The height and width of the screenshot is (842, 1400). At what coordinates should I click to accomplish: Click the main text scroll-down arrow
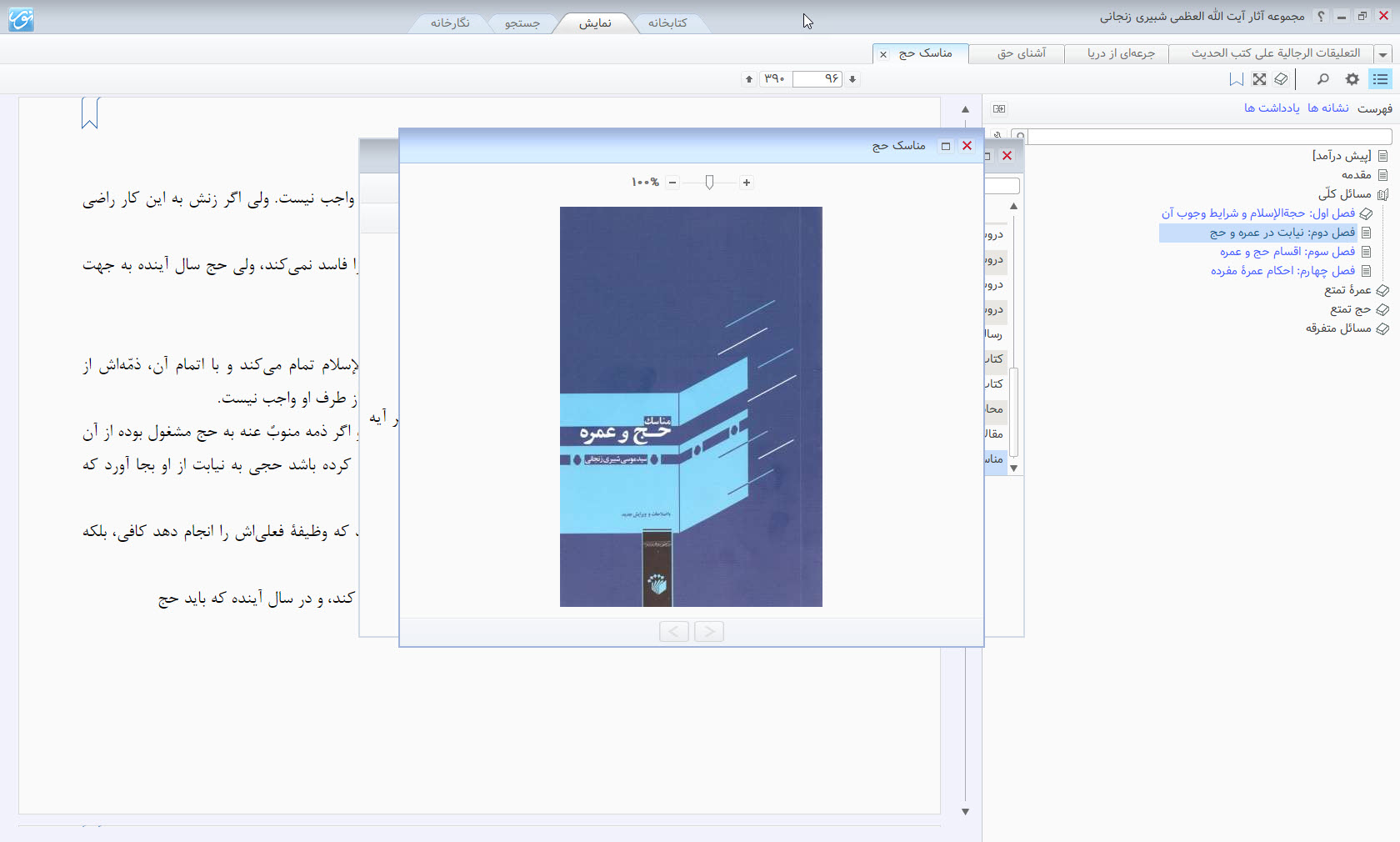click(x=965, y=811)
